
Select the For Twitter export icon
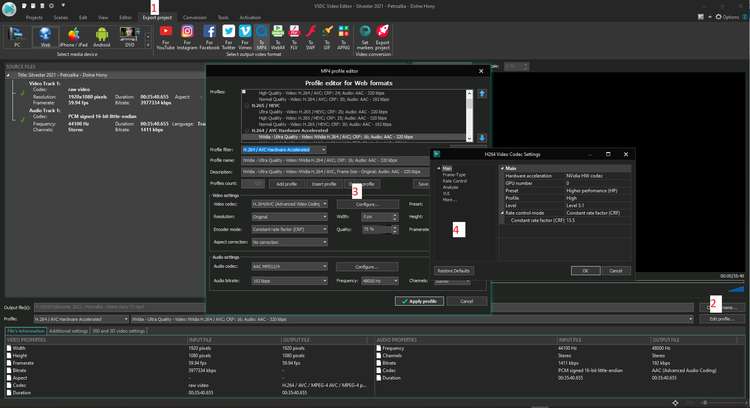coord(229,37)
